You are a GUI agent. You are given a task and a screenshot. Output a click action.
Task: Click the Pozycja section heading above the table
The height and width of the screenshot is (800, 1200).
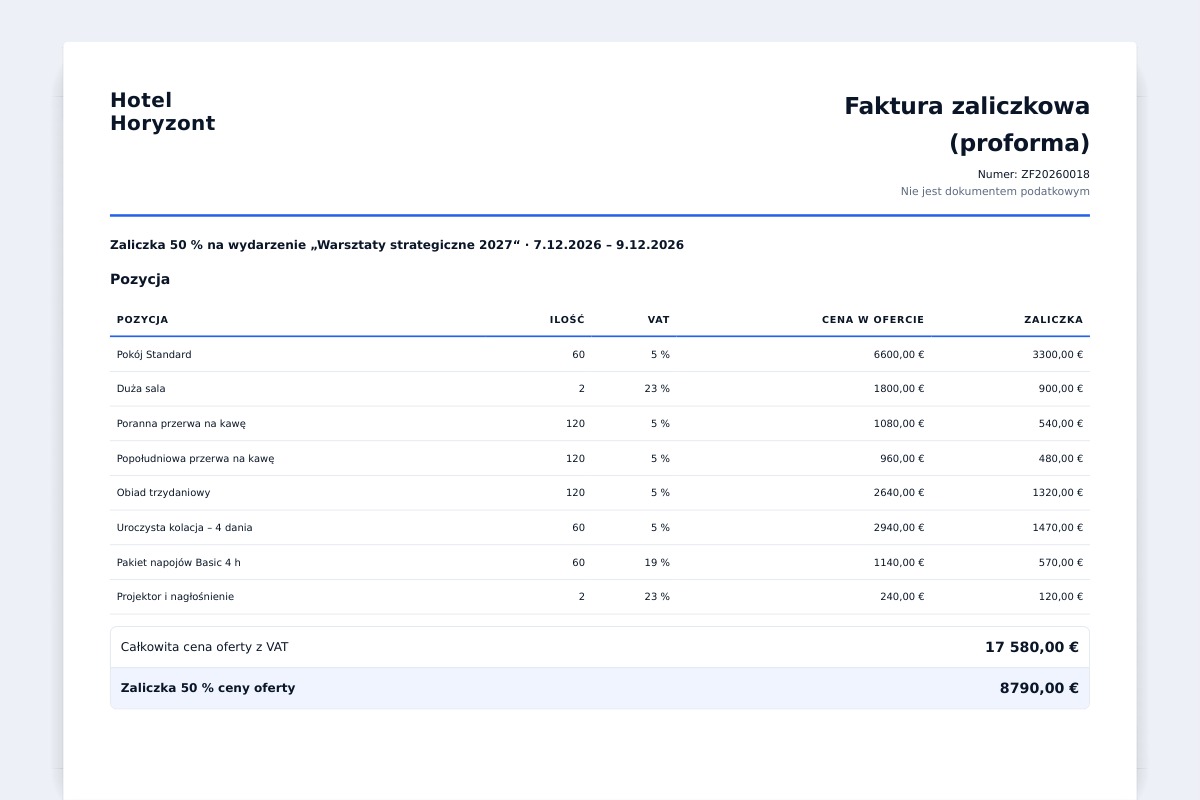coord(140,279)
